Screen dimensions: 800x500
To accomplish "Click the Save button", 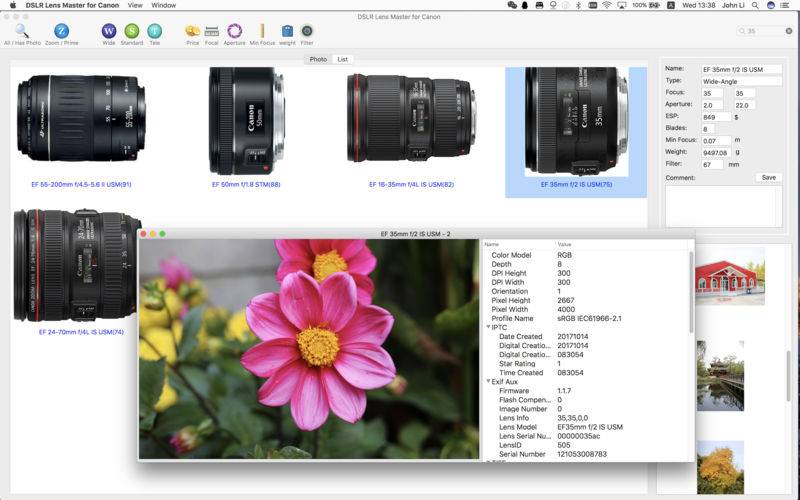I will [x=768, y=178].
